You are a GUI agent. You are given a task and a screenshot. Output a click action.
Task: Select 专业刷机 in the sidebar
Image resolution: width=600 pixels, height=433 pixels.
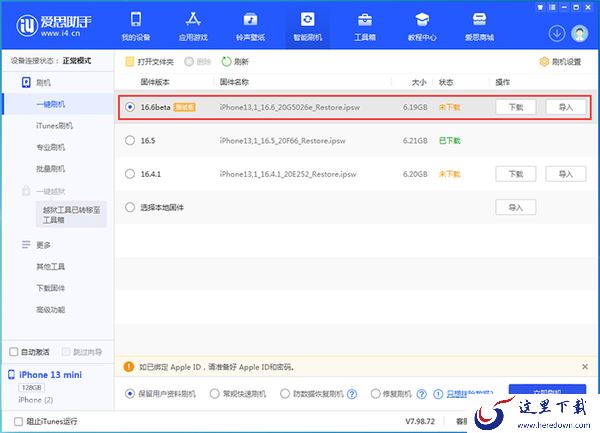(51, 147)
